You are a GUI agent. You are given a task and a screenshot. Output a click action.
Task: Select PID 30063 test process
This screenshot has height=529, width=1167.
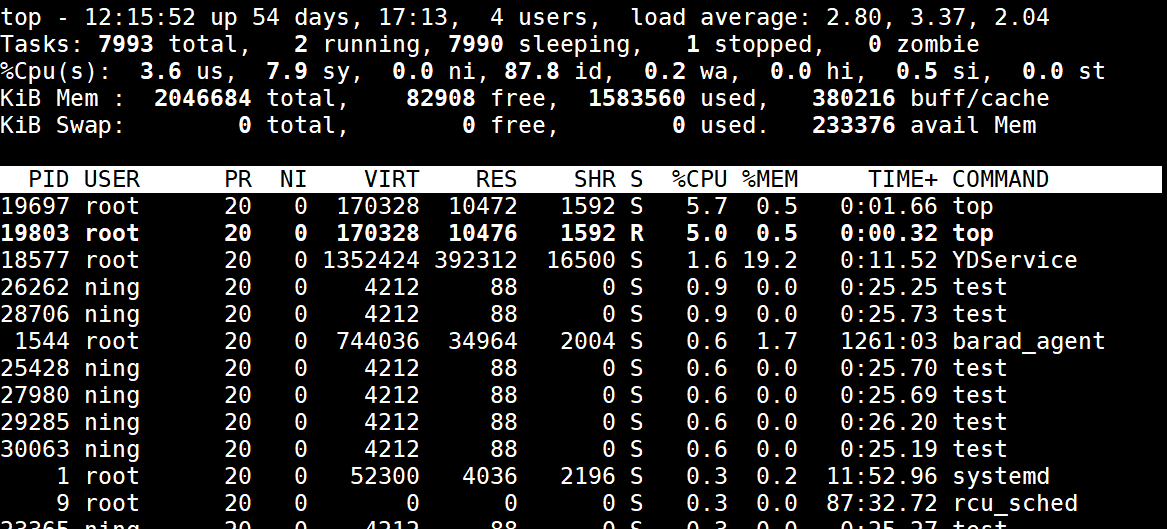point(35,449)
